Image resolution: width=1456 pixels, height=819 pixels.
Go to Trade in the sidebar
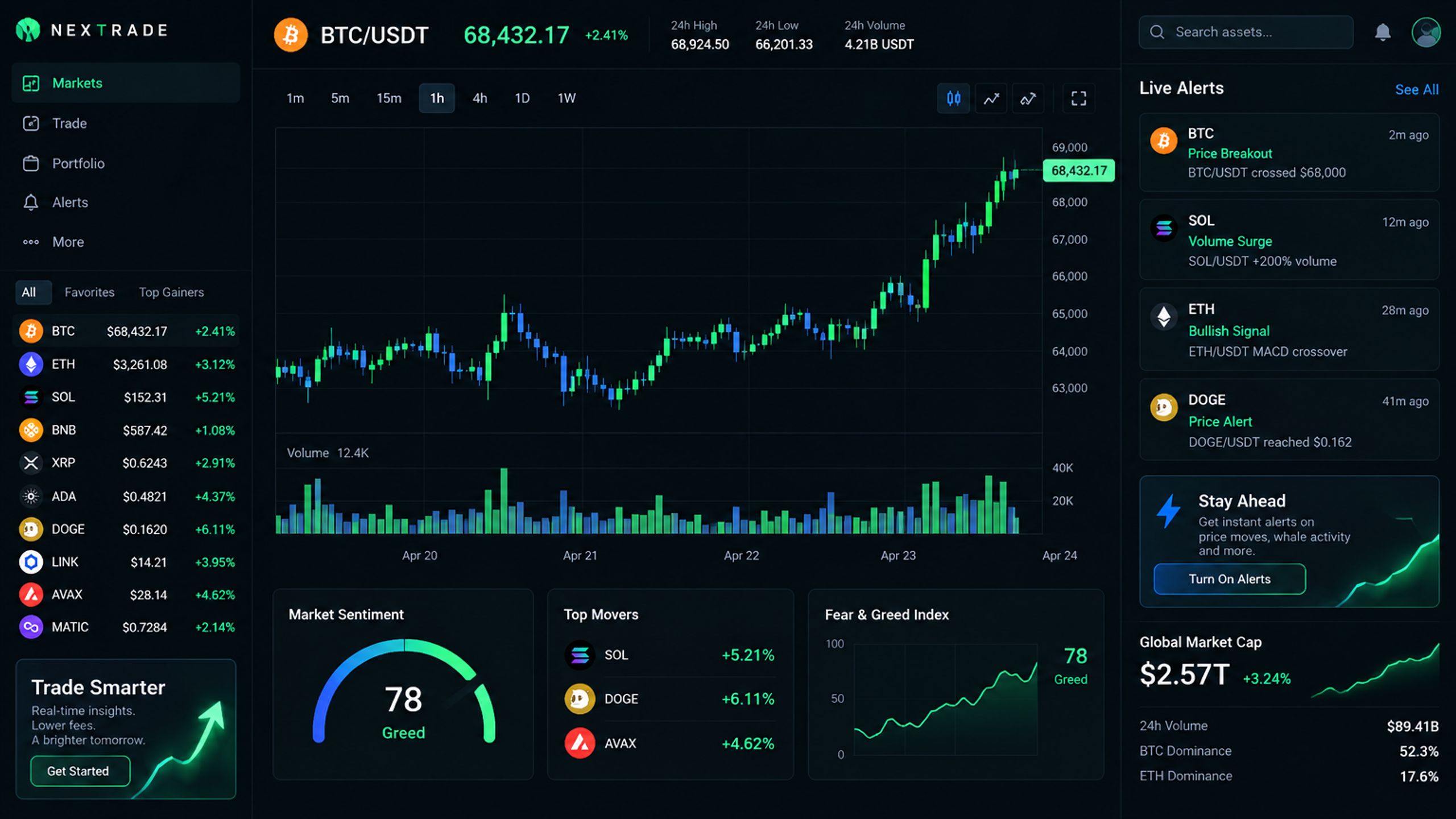coord(126,123)
